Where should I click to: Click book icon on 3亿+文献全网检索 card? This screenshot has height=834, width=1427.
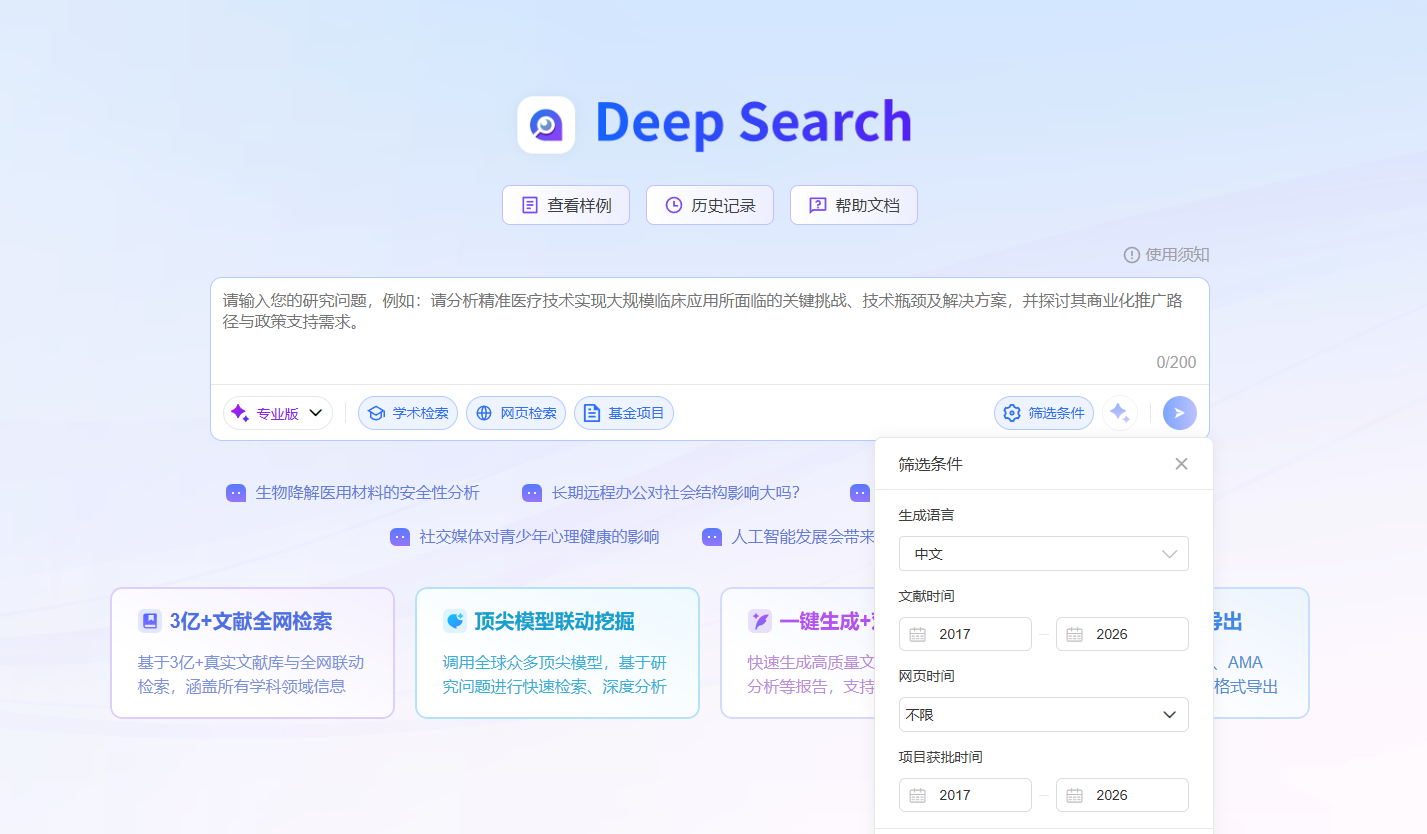(x=150, y=621)
